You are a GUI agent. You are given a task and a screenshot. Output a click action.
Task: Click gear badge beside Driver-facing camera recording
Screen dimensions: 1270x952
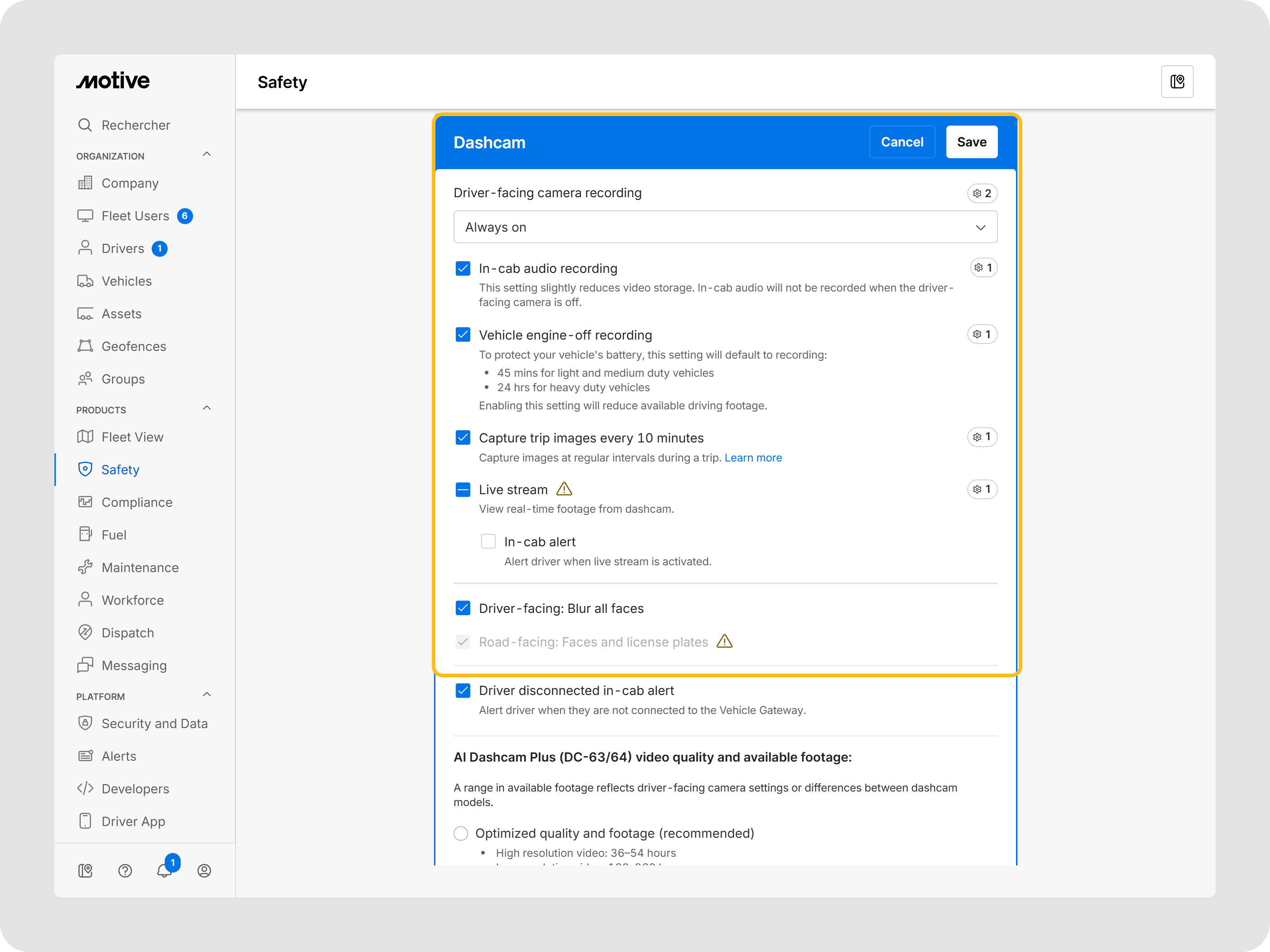coord(982,194)
